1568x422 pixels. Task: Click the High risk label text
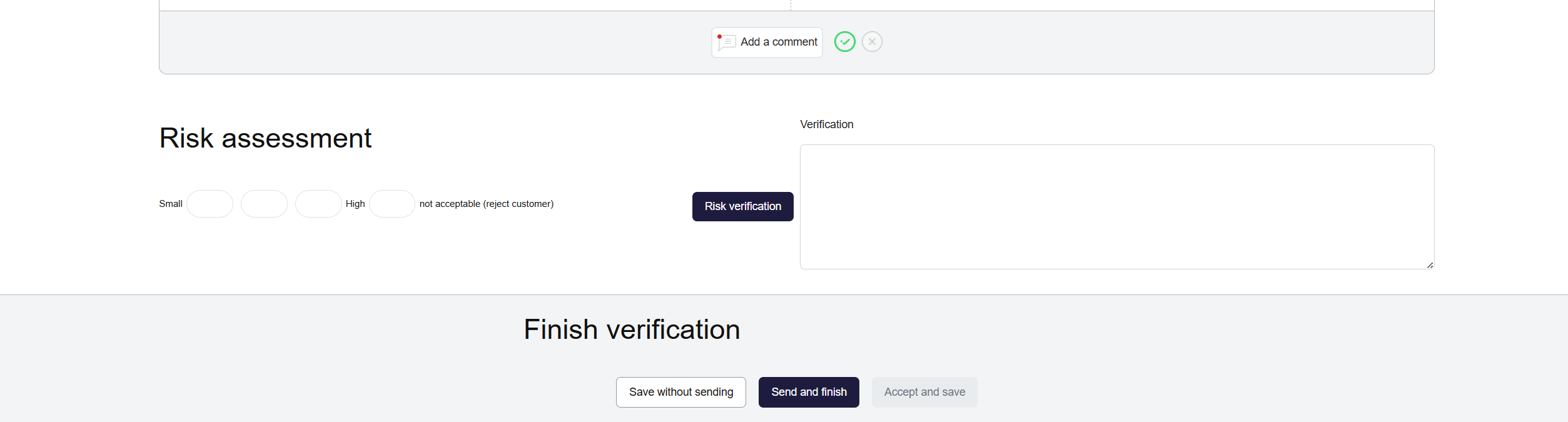pos(355,204)
